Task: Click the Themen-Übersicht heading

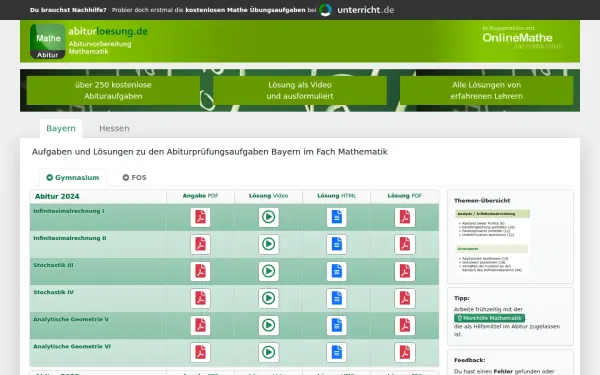Action: tap(482, 201)
